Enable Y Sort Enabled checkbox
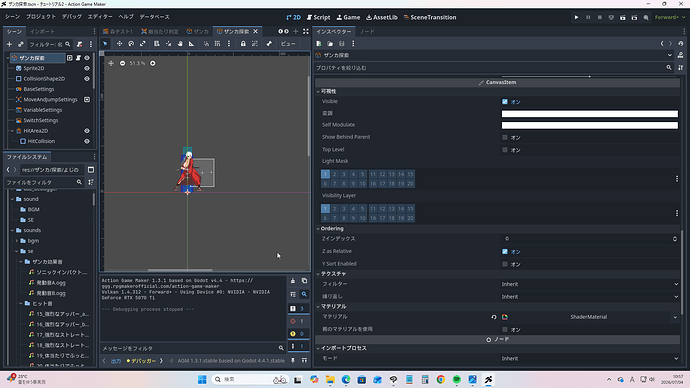Screen dimensions: 690x388 [x=505, y=264]
